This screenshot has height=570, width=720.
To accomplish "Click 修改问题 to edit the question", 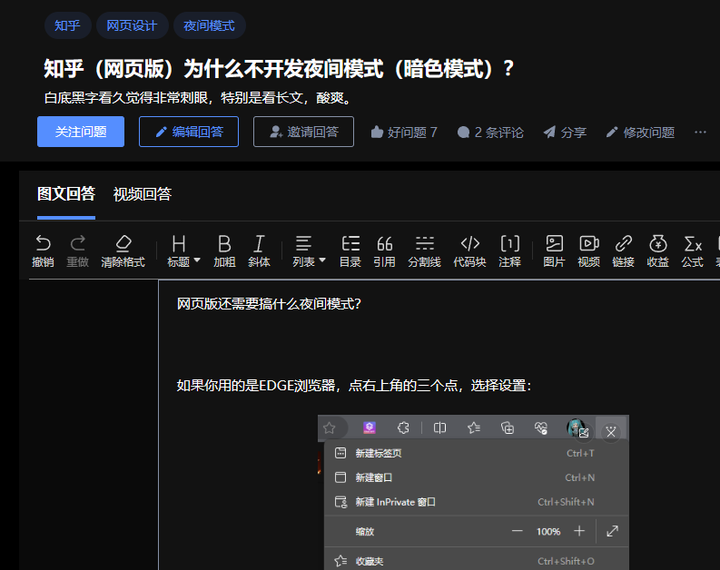I will [640, 132].
